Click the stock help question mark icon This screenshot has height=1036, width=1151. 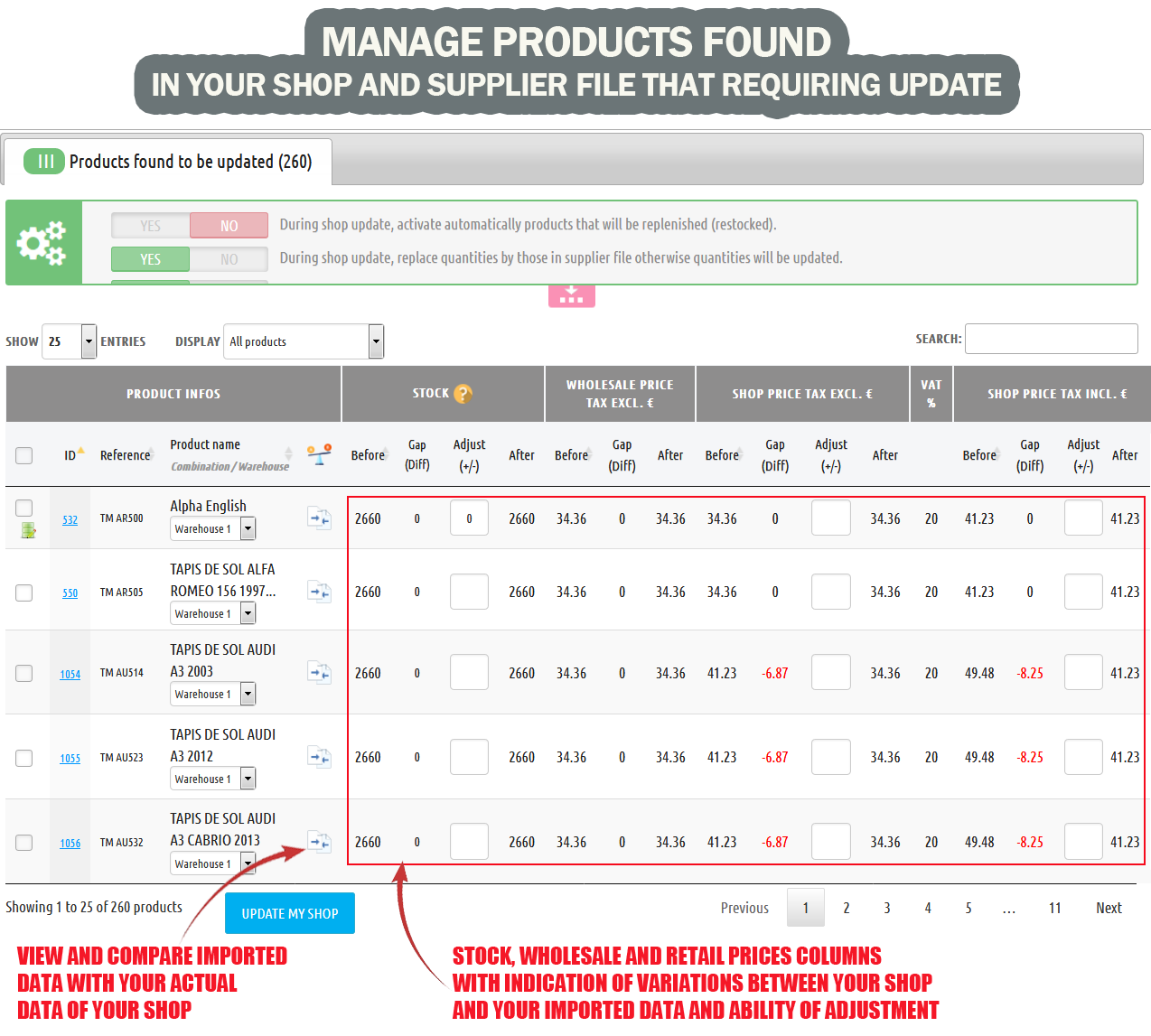(x=463, y=394)
